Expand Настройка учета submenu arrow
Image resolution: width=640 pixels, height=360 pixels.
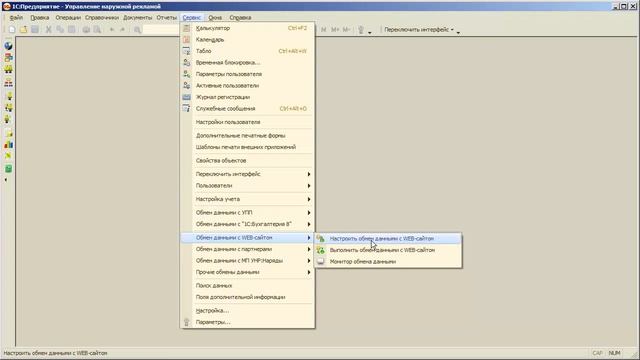tap(309, 199)
